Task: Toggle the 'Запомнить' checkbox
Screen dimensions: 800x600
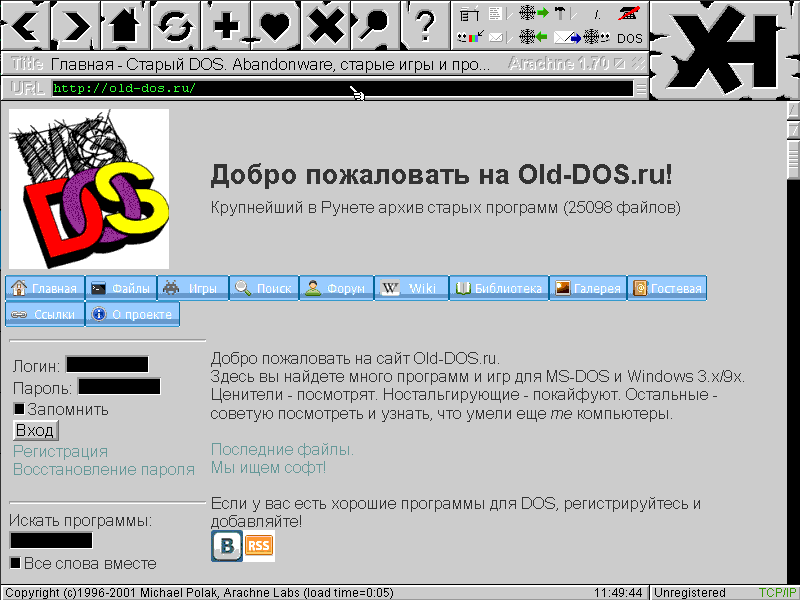Action: (x=19, y=409)
